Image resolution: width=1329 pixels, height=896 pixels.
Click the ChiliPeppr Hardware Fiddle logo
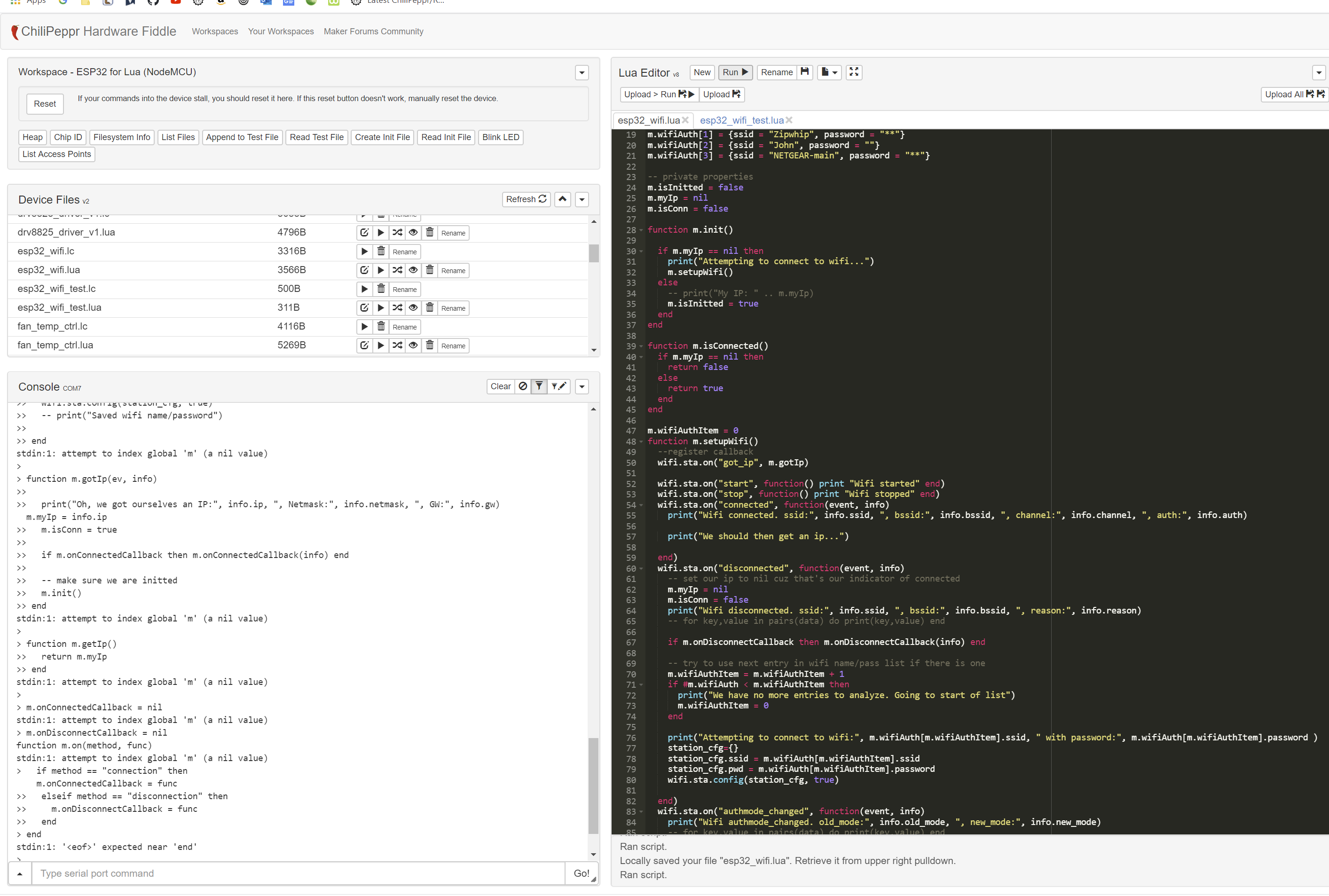pos(94,31)
